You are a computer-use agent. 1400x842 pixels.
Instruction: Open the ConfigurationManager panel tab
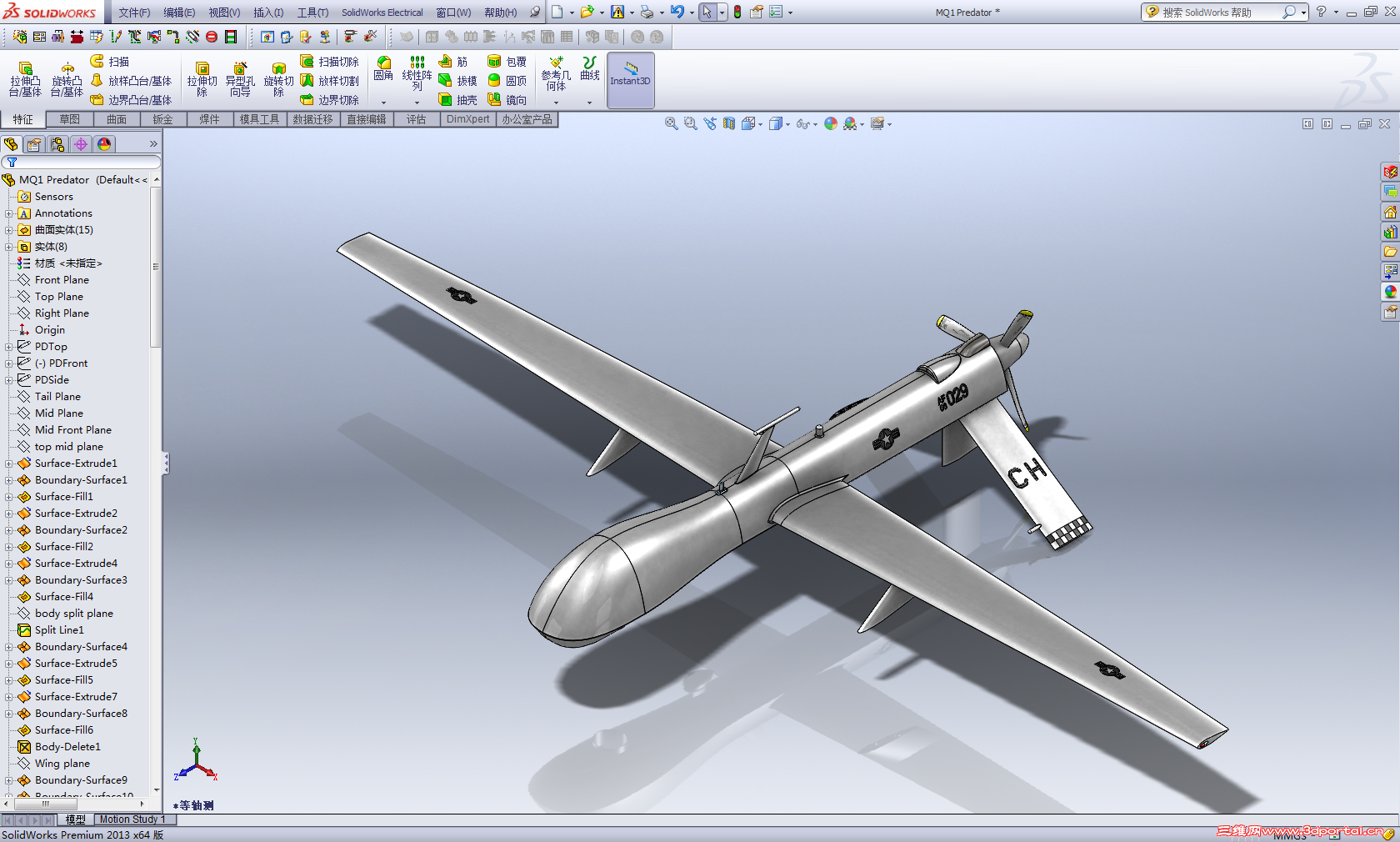coord(57,144)
